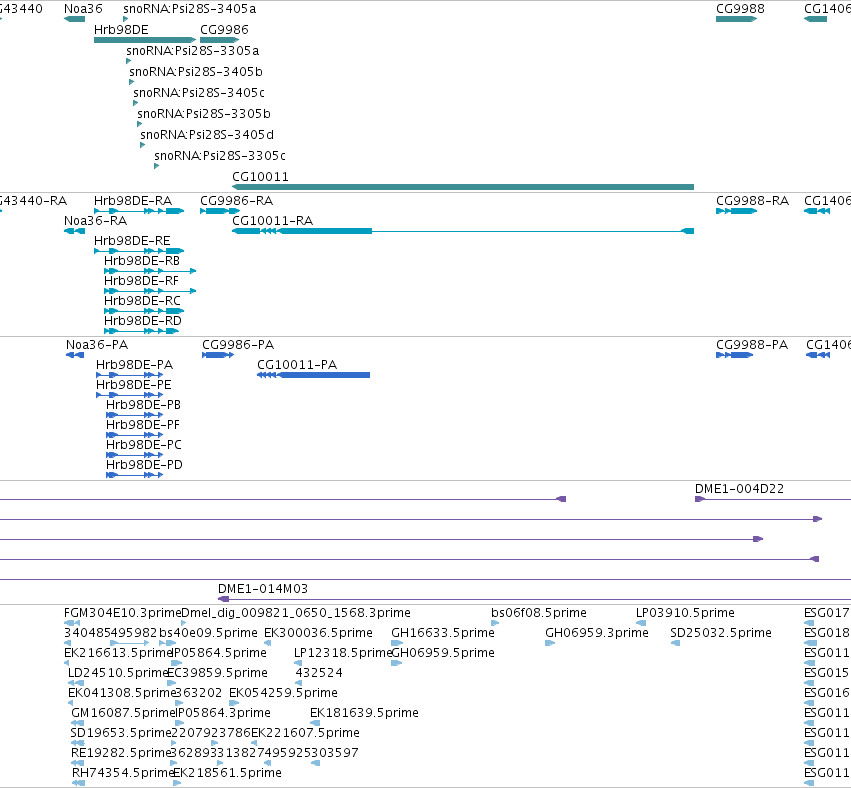Viewport: 851px width, 788px height.
Task: Select EST Dmel_dig_009821_0650_1568.3prime
Action: pyautogui.click(x=296, y=613)
